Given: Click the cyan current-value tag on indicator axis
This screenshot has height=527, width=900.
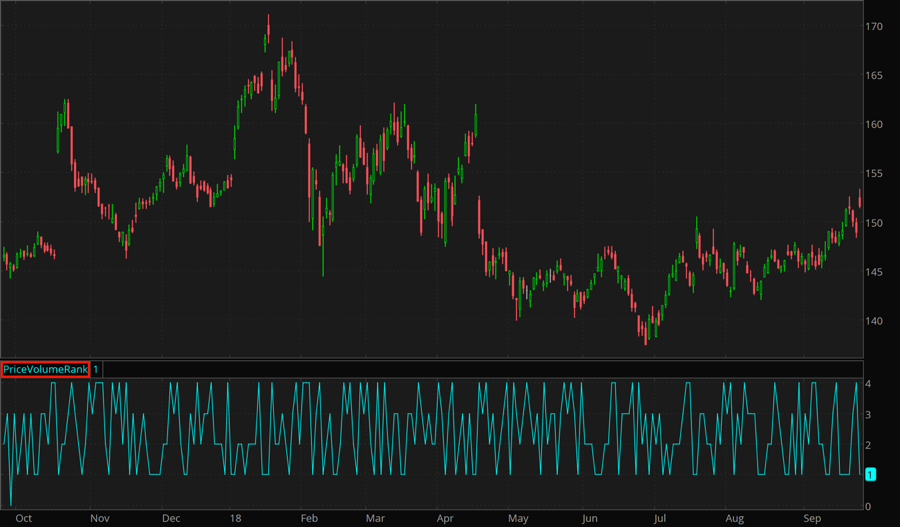Looking at the screenshot, I should pyautogui.click(x=870, y=474).
